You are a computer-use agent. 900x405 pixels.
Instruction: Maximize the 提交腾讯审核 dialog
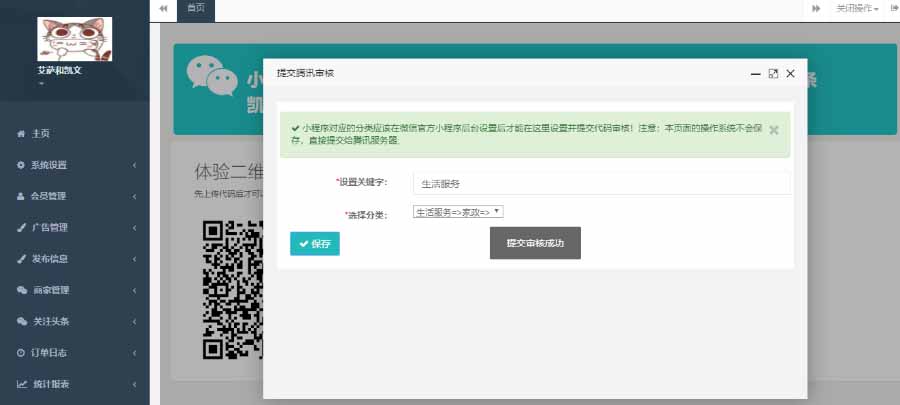pos(773,74)
